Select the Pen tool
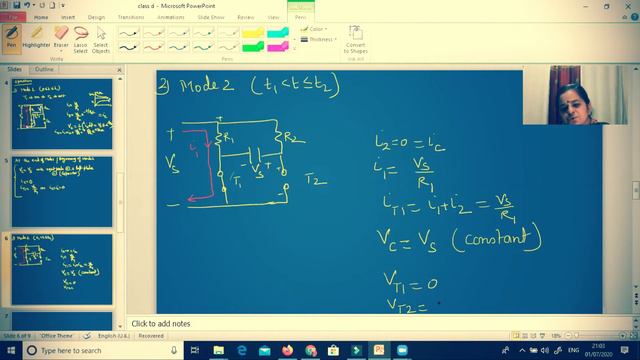The image size is (640, 360). tap(12, 38)
